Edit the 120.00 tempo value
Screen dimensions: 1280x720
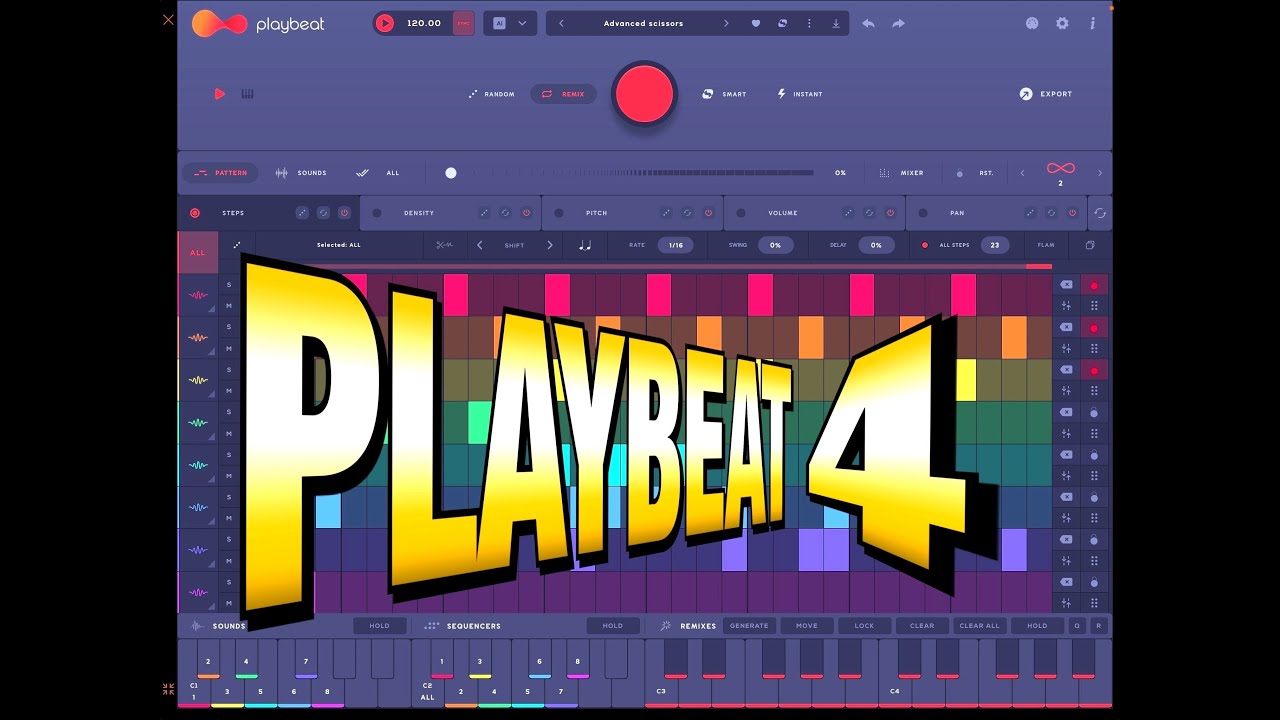pyautogui.click(x=424, y=23)
